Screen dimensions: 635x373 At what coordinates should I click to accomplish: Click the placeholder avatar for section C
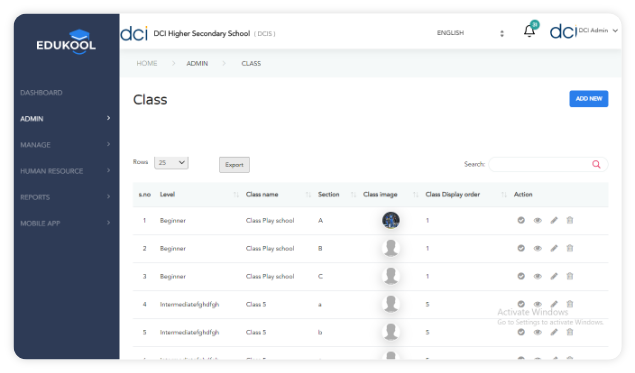click(x=391, y=276)
